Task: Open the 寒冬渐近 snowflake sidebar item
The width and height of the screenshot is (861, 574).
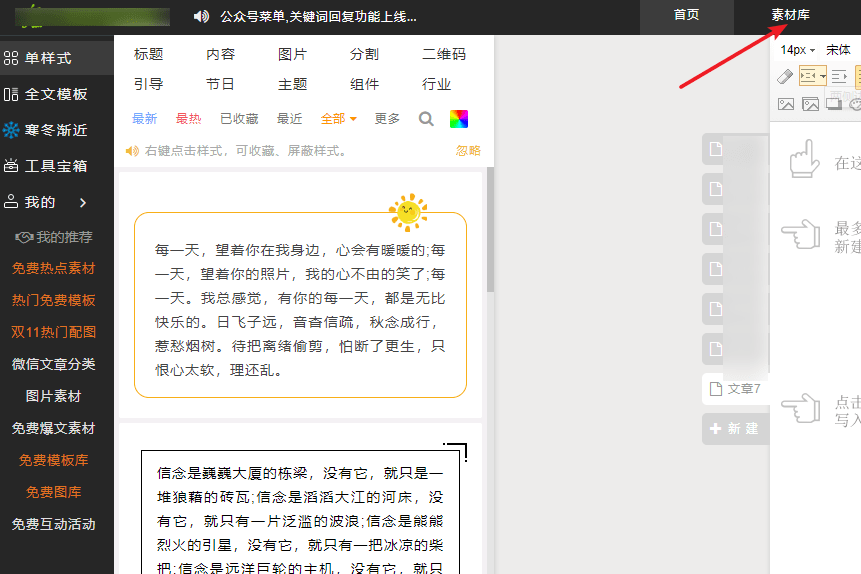Action: pyautogui.click(x=46, y=130)
